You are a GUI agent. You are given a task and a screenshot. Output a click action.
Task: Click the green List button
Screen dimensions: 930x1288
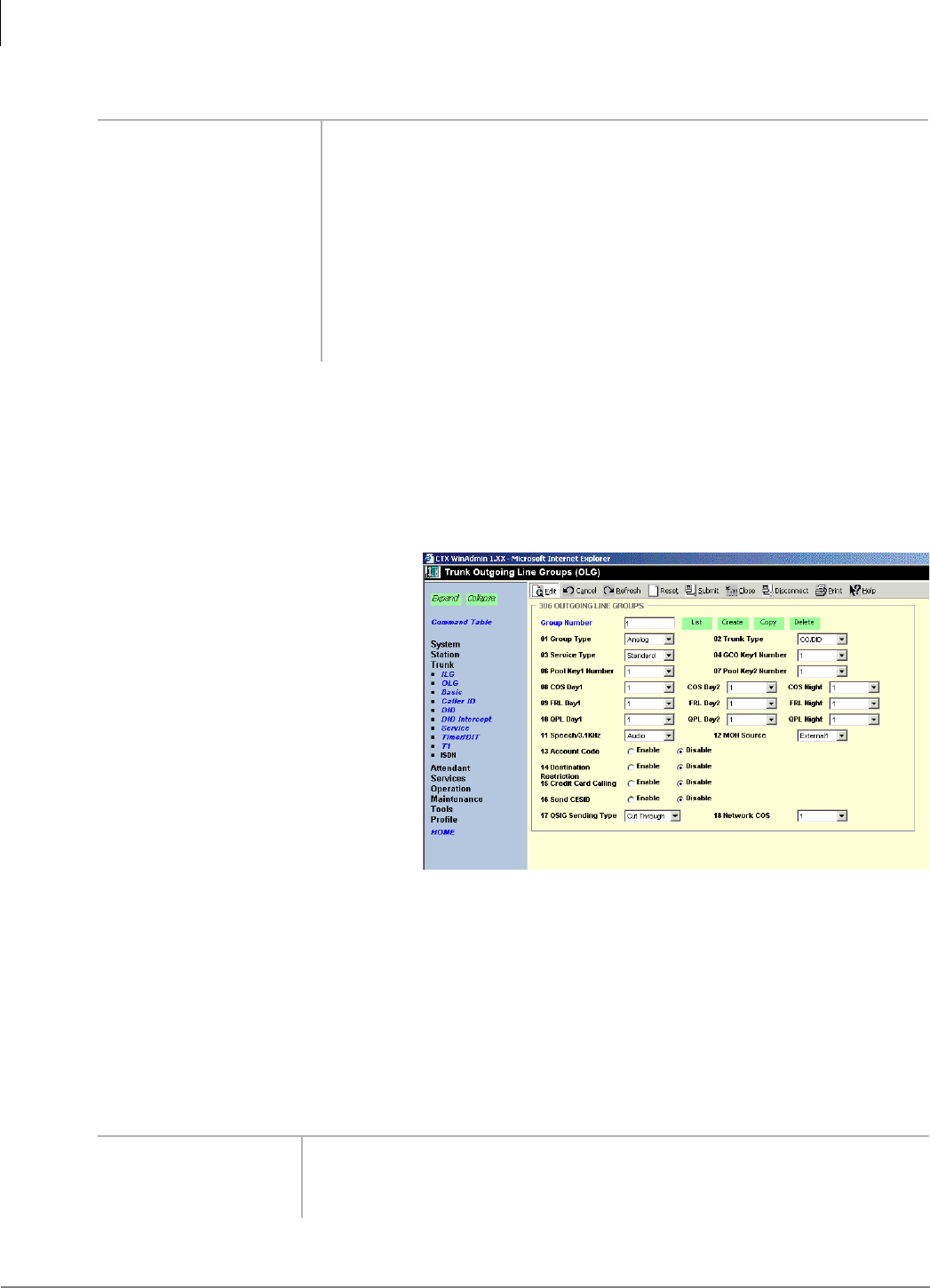[x=696, y=623]
